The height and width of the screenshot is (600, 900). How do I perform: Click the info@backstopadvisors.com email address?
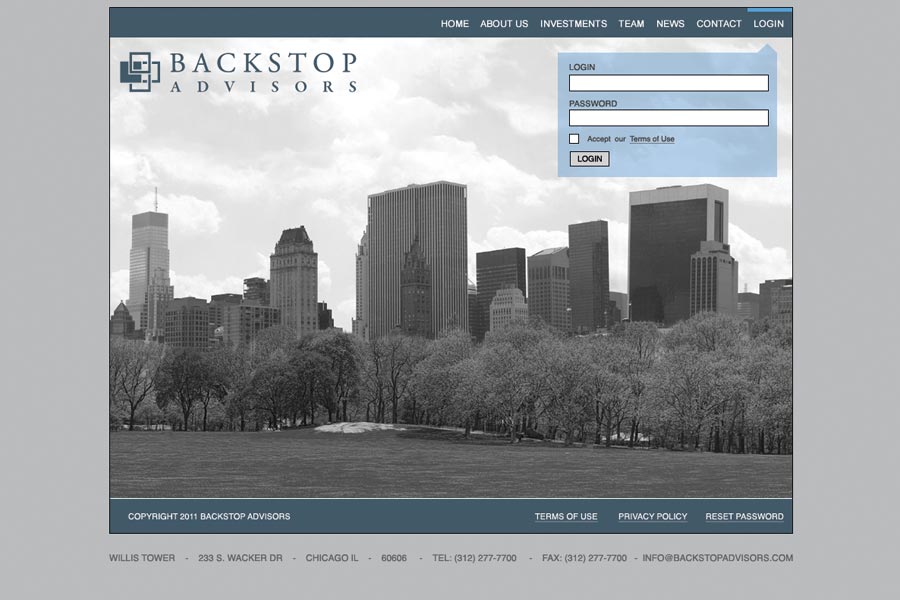pos(717,558)
